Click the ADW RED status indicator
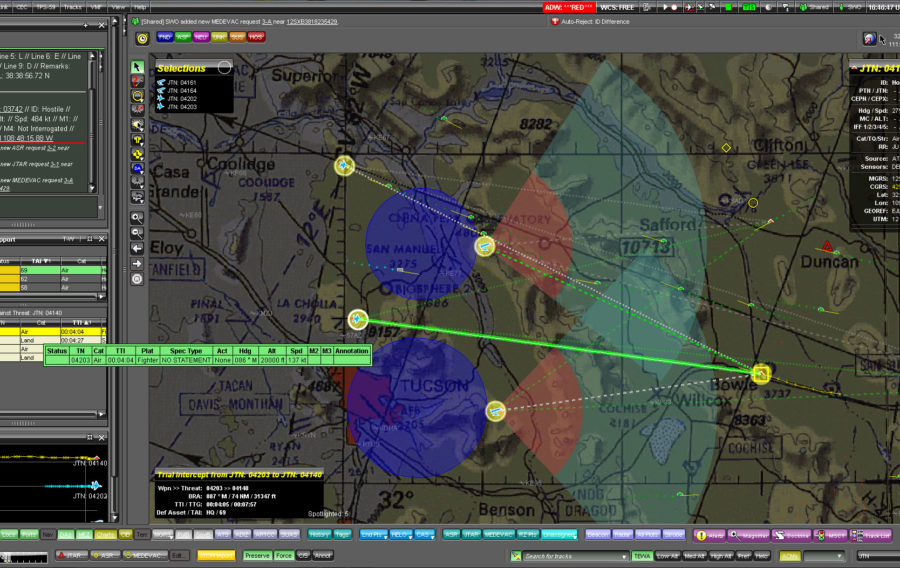This screenshot has height=568, width=900. tap(569, 7)
